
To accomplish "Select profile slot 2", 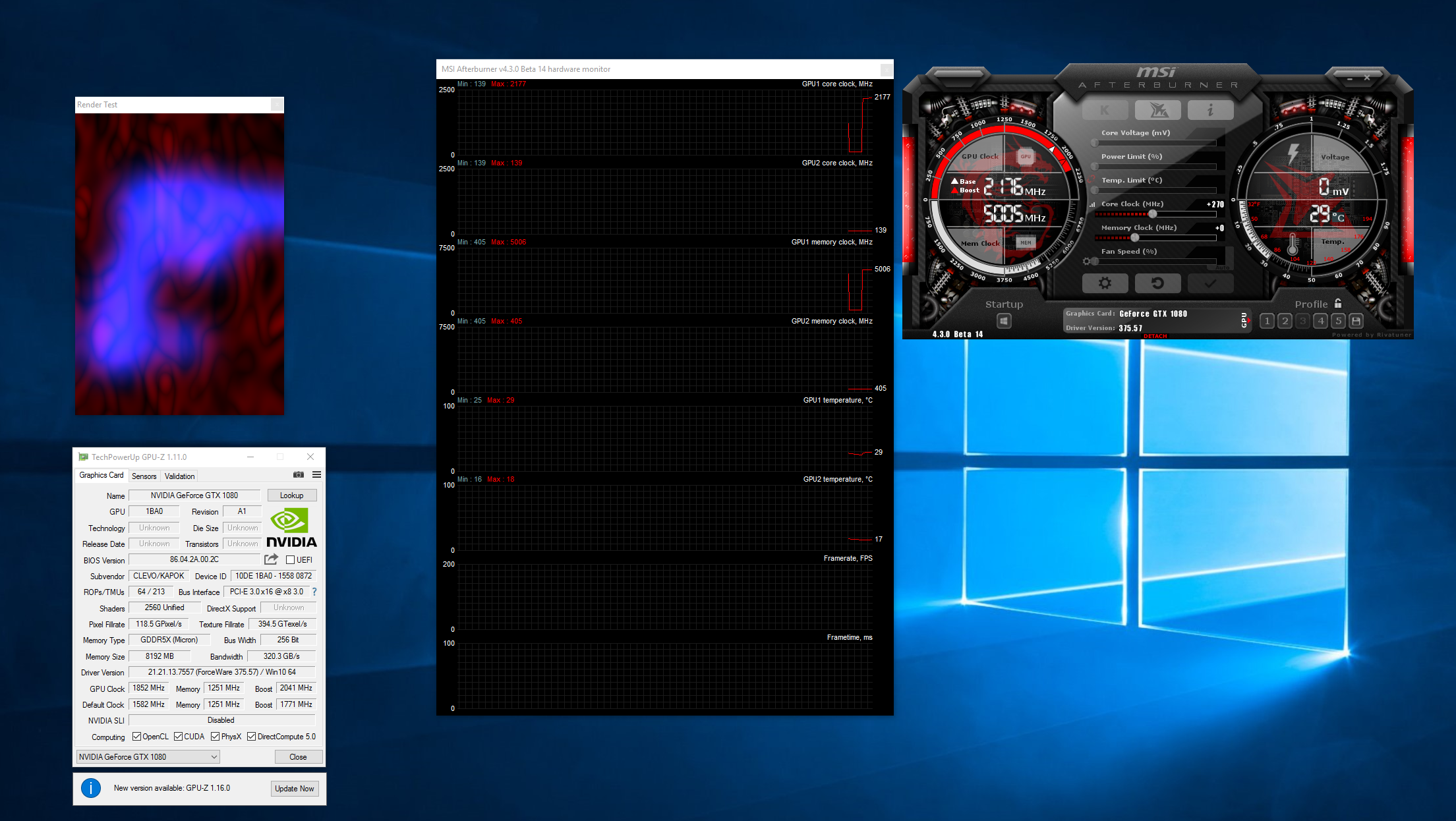I will (1285, 321).
